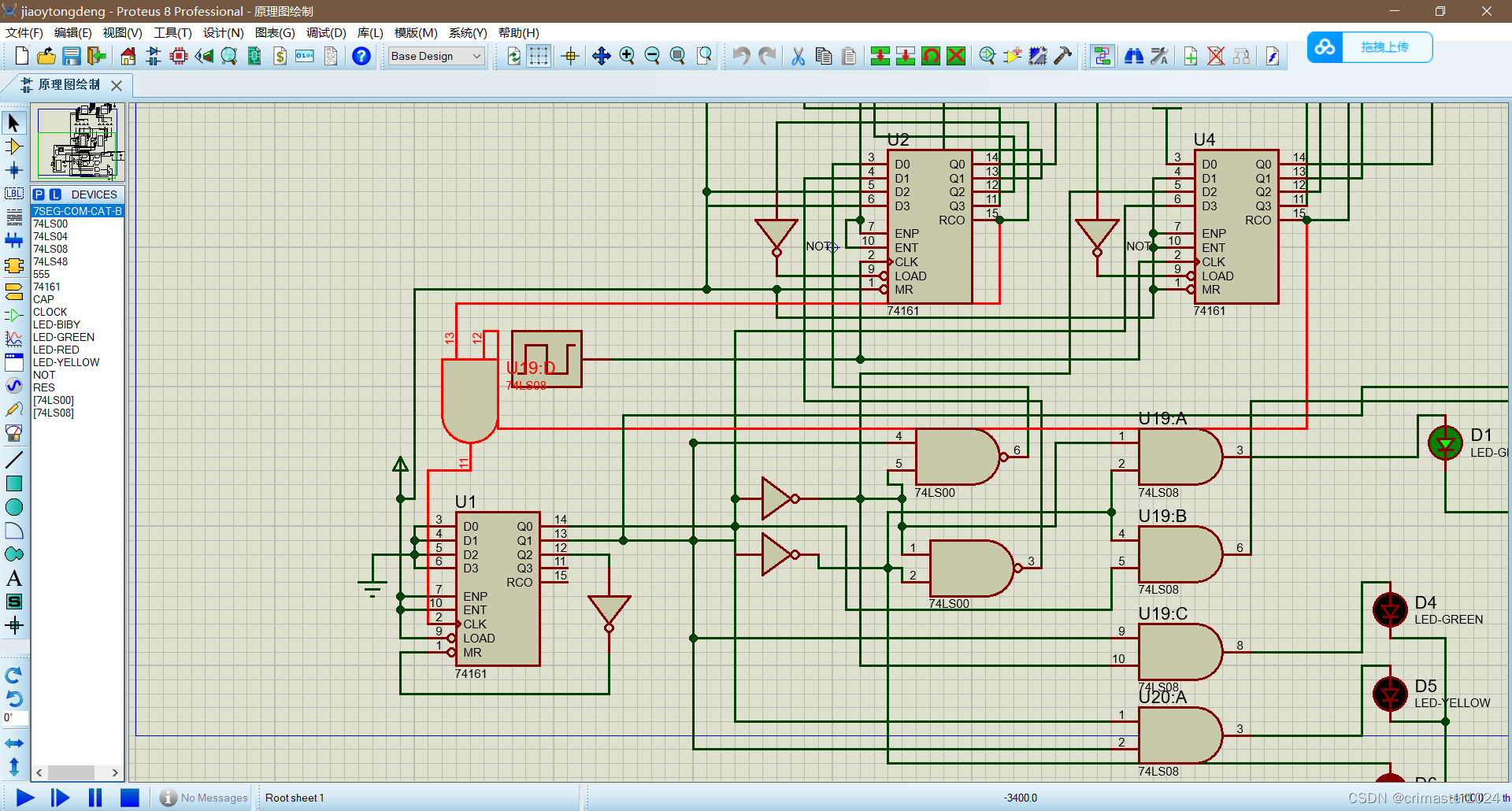Click the rotate clockwise icon

(13, 675)
